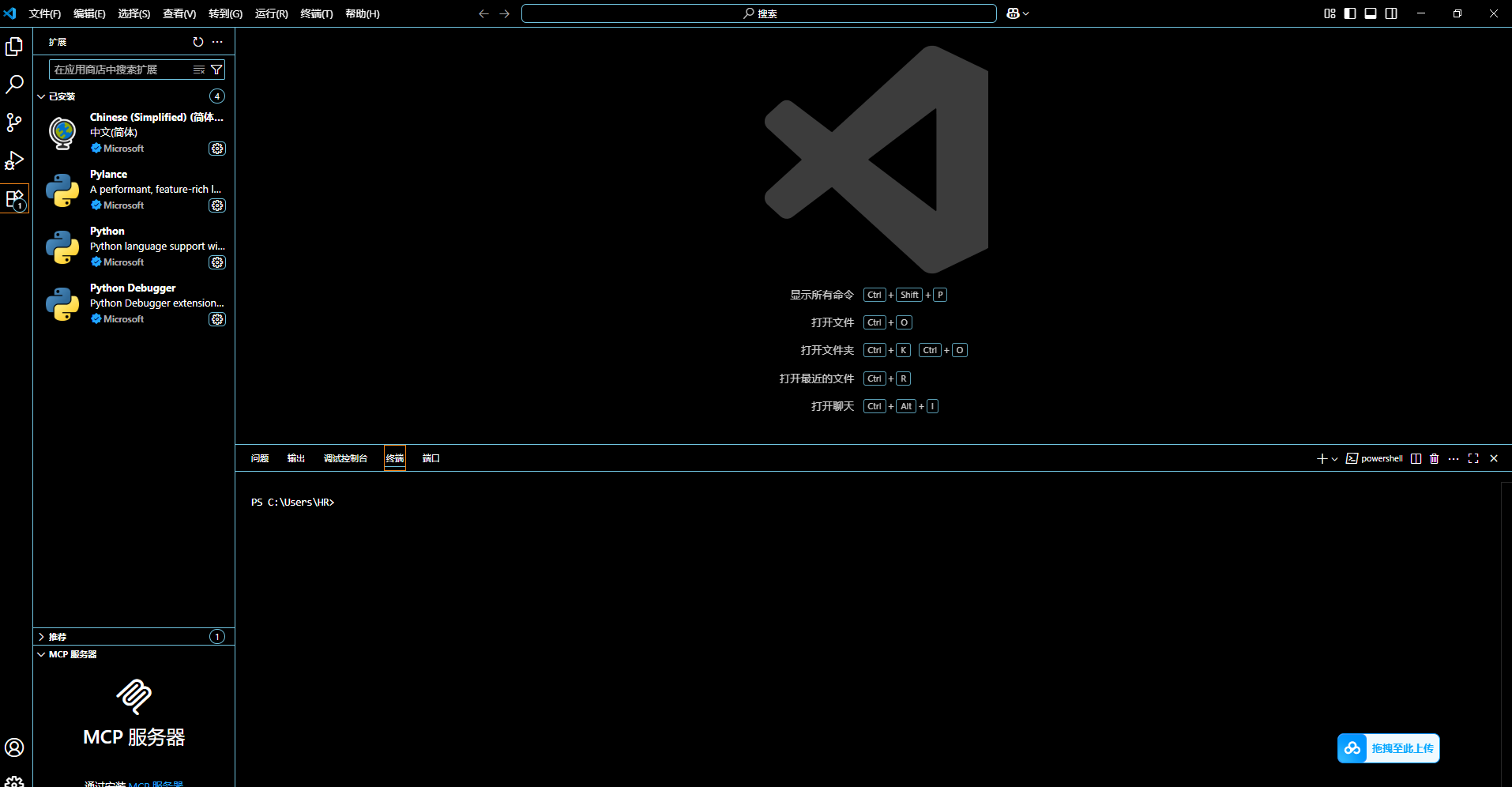Open terminal panel more actions (…)
The image size is (1512, 787).
point(1454,458)
